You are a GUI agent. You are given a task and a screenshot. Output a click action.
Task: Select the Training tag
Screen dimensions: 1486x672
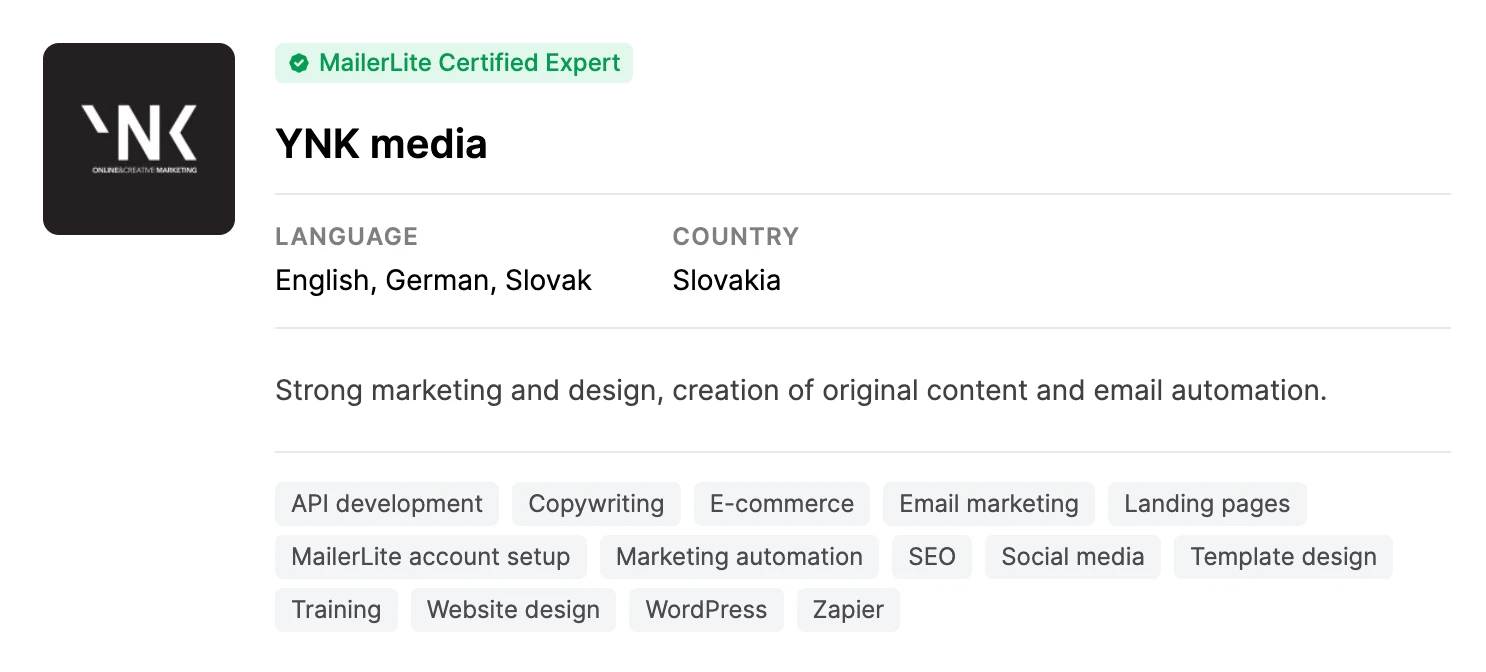pyautogui.click(x=336, y=610)
